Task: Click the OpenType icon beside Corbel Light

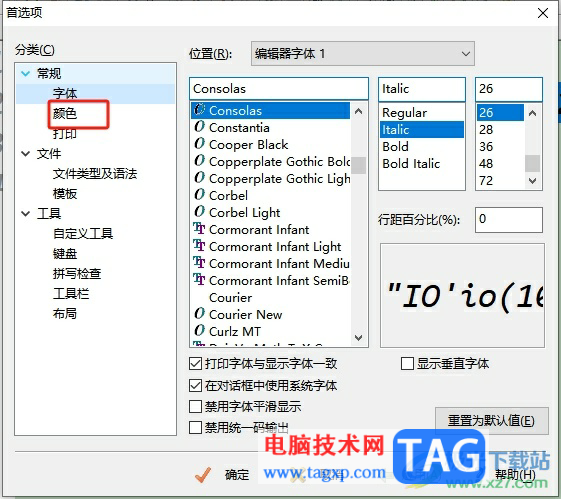Action: coord(199,211)
